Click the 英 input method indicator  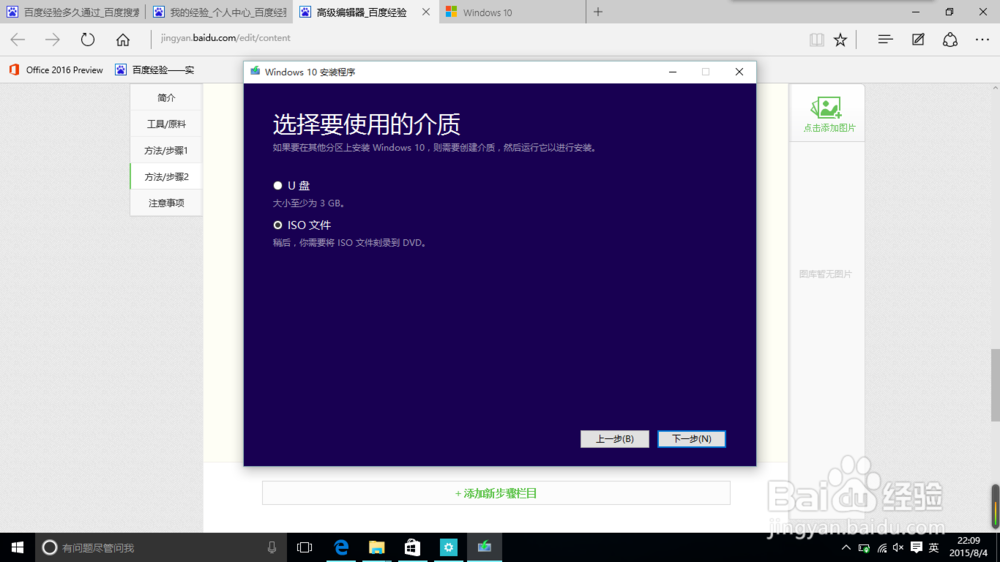[934, 547]
